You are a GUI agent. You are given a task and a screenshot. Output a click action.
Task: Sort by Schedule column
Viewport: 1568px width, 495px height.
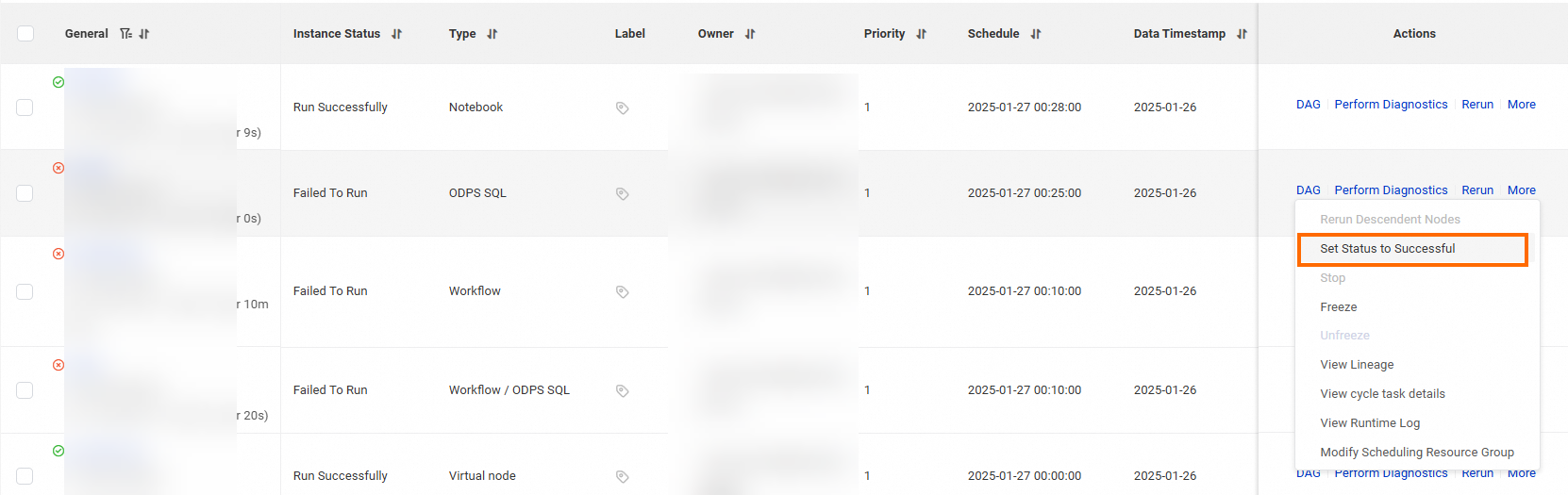point(1035,34)
